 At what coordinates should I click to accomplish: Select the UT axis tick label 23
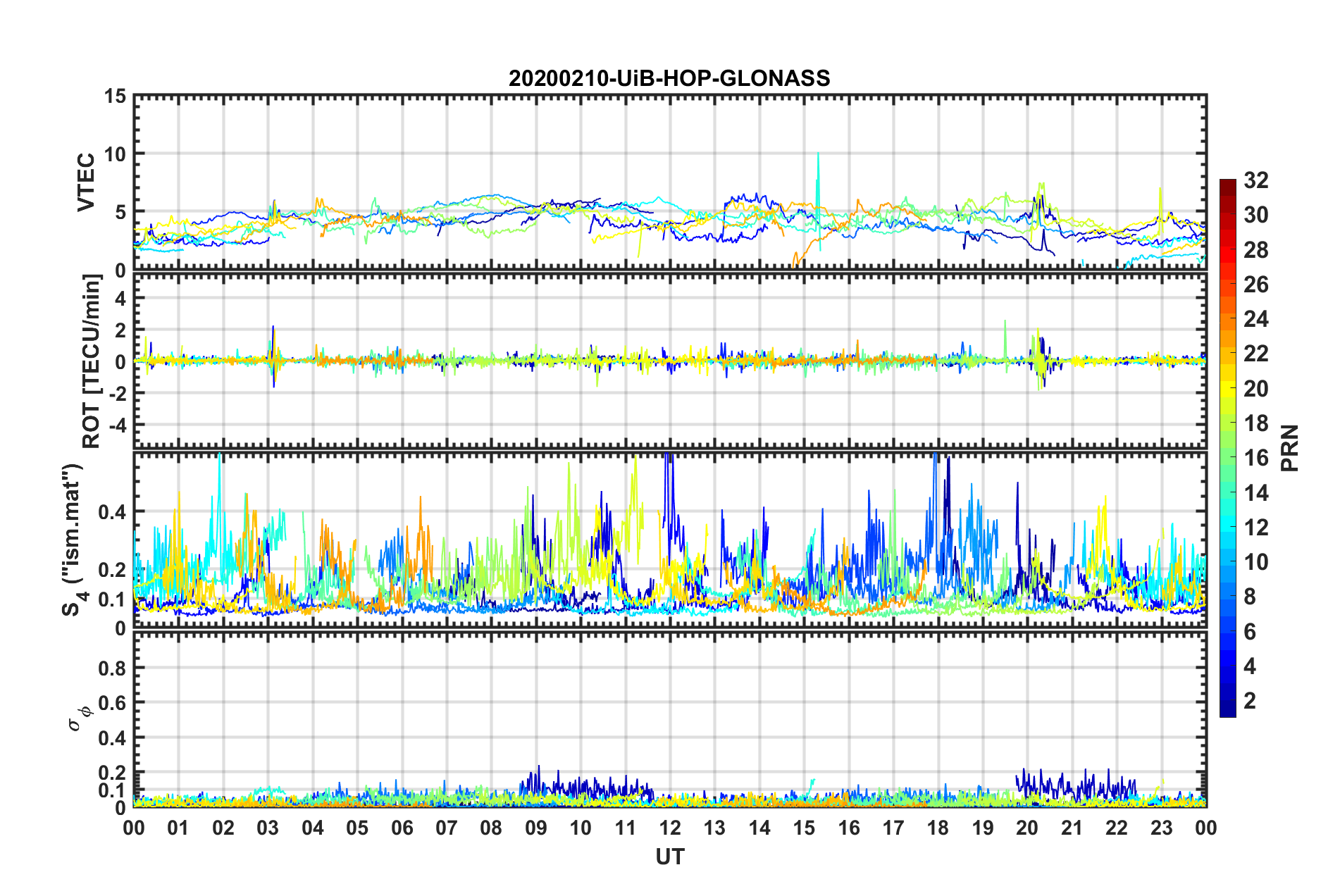coord(1162,828)
